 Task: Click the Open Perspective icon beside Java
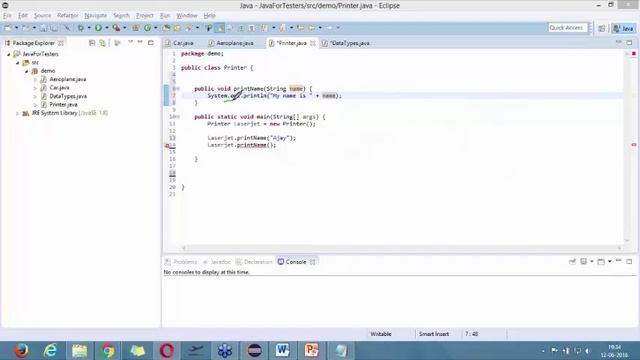click(602, 28)
